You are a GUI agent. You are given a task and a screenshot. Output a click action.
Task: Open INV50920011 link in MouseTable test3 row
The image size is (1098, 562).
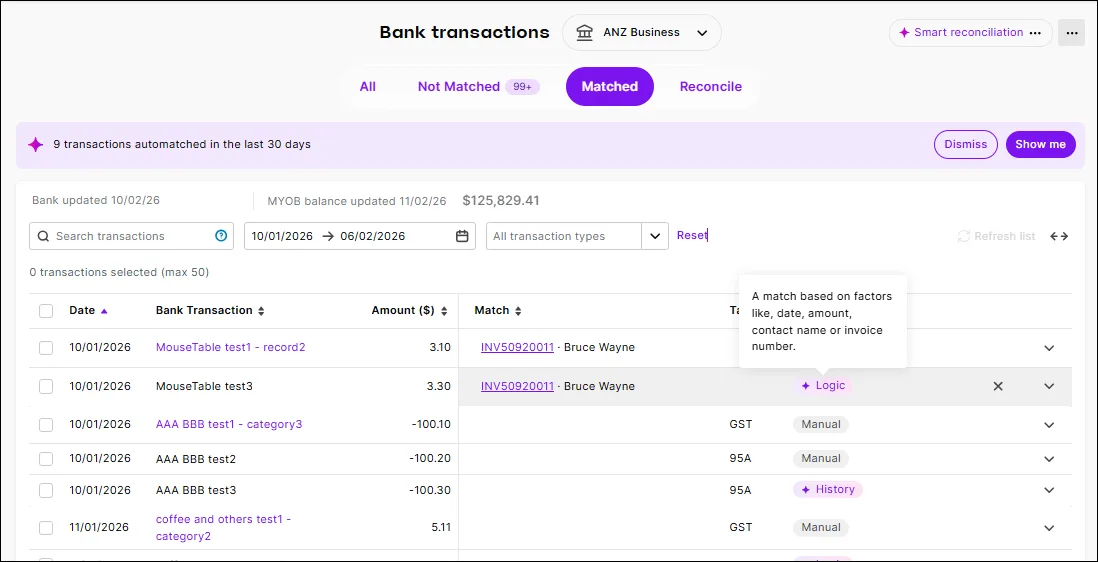point(517,386)
